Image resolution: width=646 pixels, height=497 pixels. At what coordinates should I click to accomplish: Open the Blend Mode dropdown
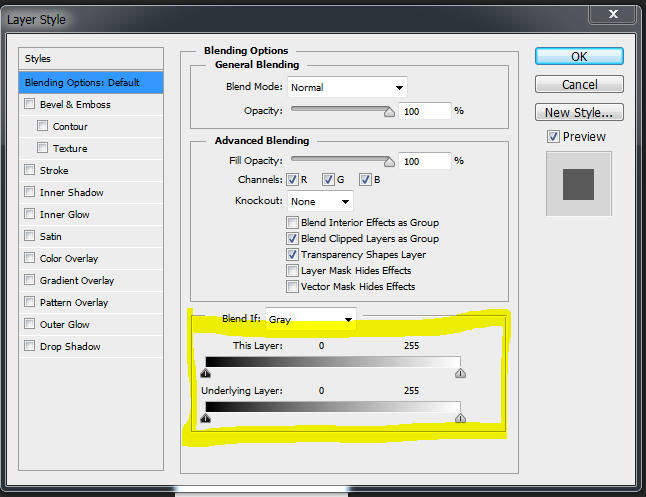(x=347, y=87)
